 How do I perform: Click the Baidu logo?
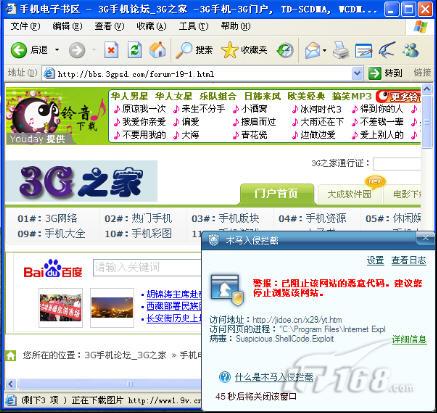pyautogui.click(x=53, y=269)
